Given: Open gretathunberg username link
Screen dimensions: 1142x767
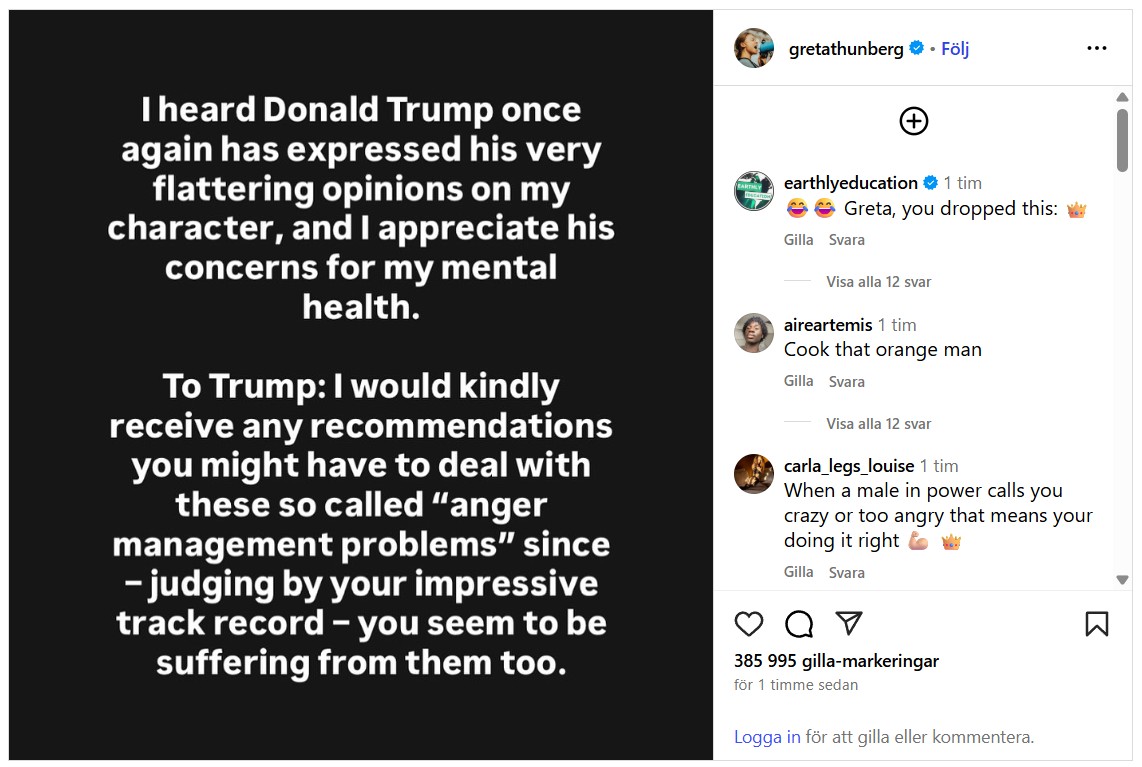Looking at the screenshot, I should [x=846, y=48].
